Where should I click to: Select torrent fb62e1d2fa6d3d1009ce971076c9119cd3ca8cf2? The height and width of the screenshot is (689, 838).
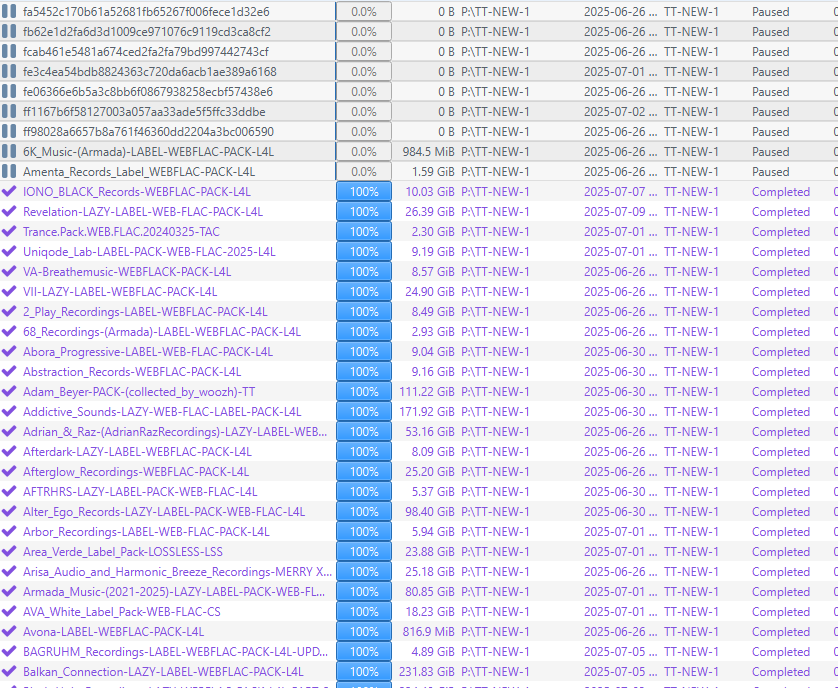point(146,32)
